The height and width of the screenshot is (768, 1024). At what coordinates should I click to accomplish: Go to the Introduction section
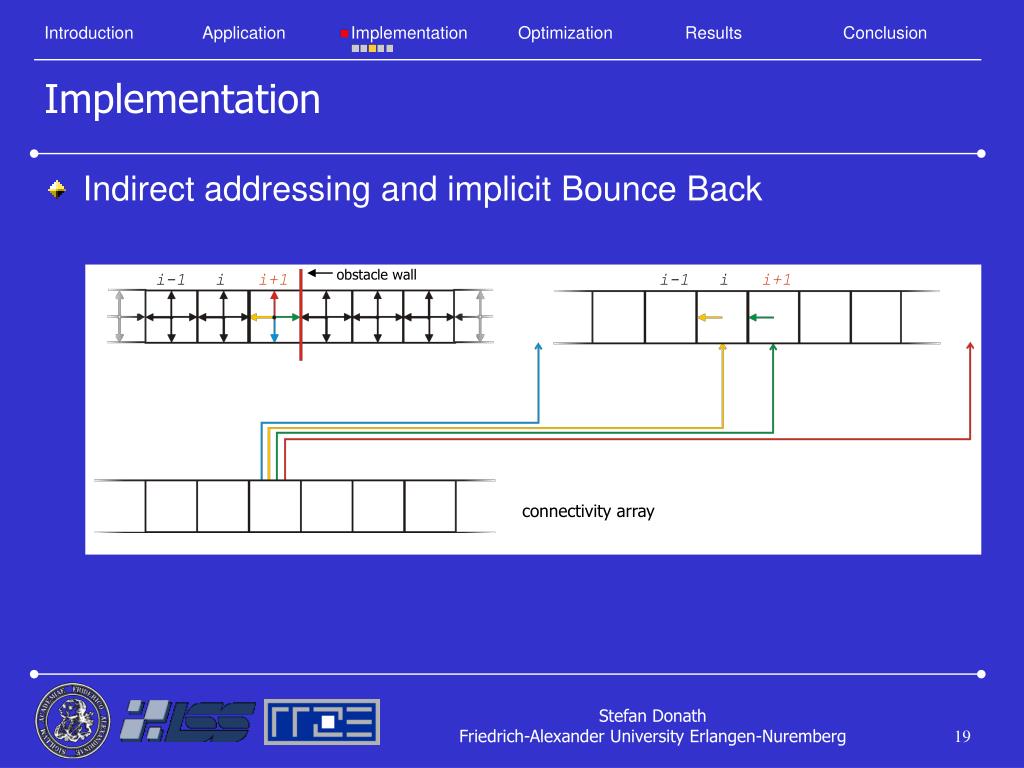pos(89,33)
